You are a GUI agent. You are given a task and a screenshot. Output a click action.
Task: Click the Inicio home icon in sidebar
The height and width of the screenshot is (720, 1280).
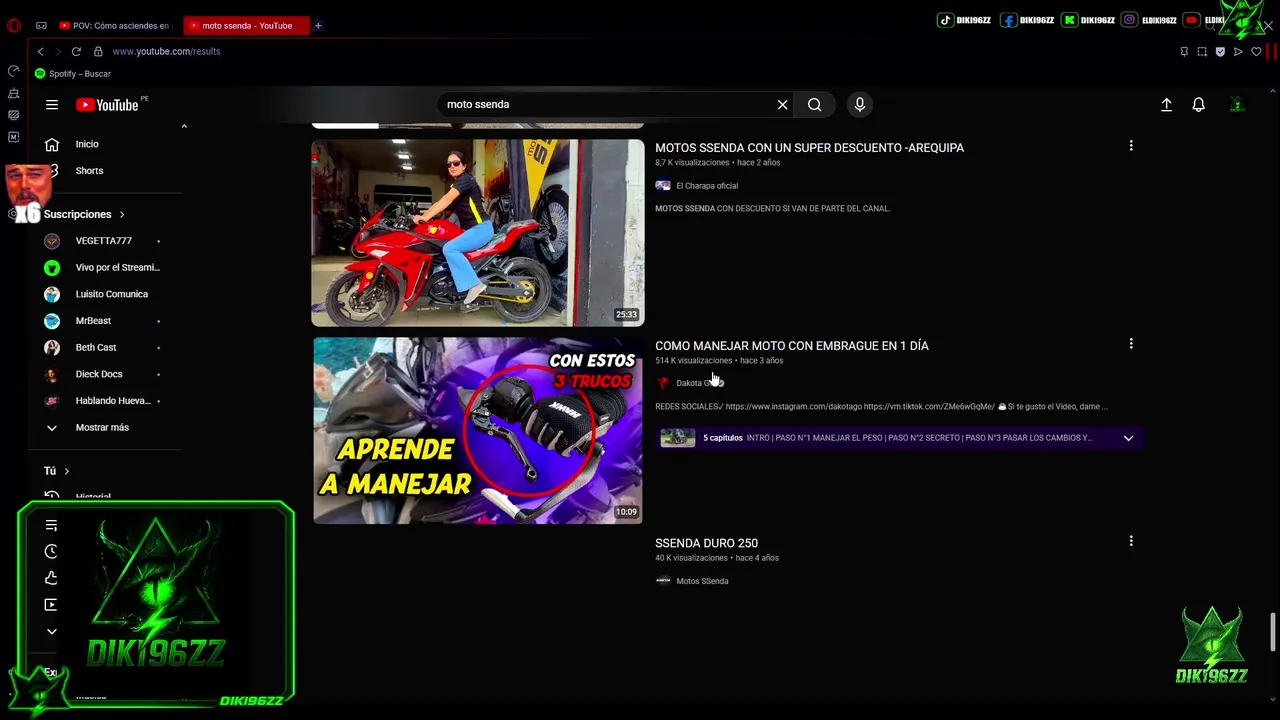(52, 144)
